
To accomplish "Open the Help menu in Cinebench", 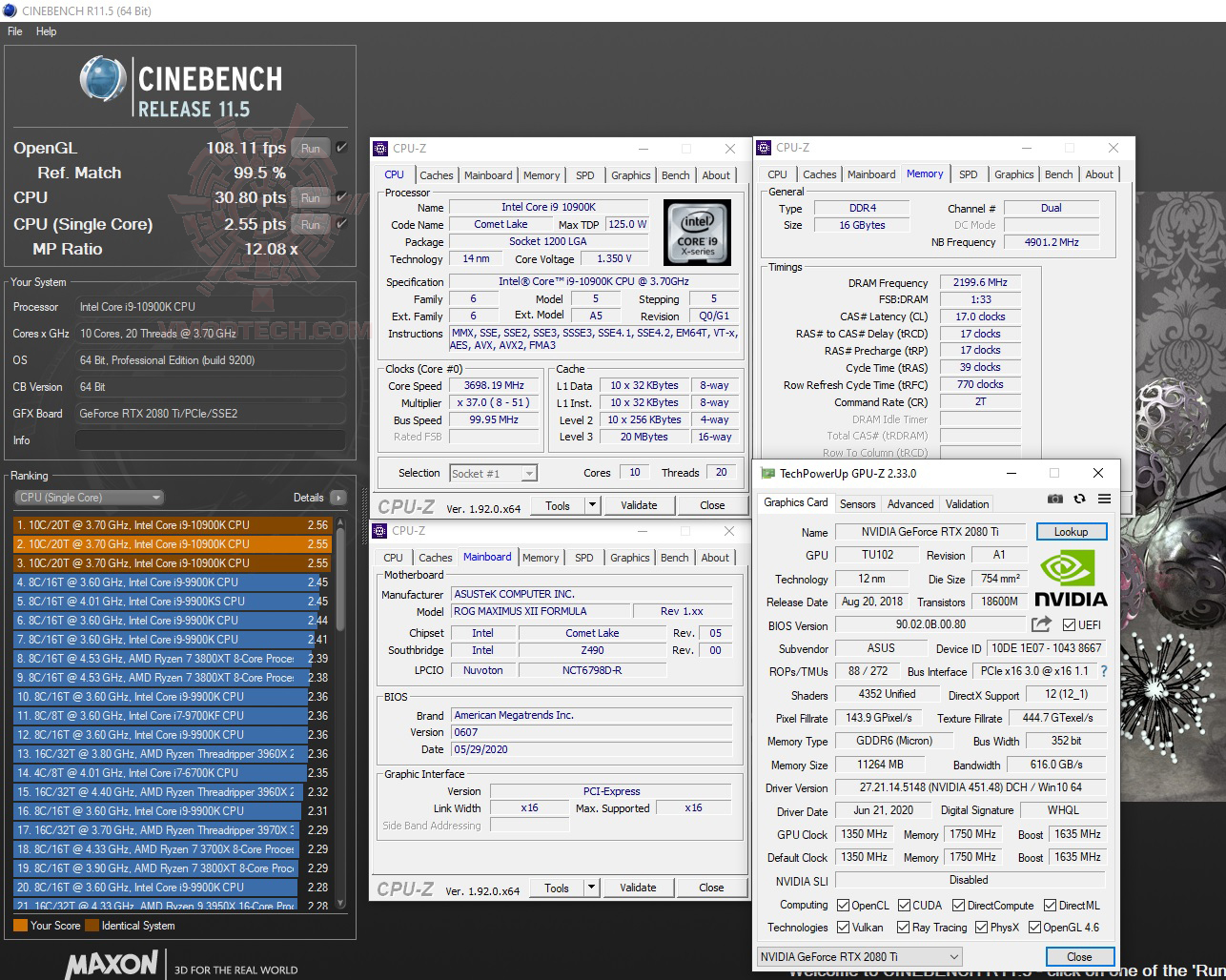I will coord(46,31).
